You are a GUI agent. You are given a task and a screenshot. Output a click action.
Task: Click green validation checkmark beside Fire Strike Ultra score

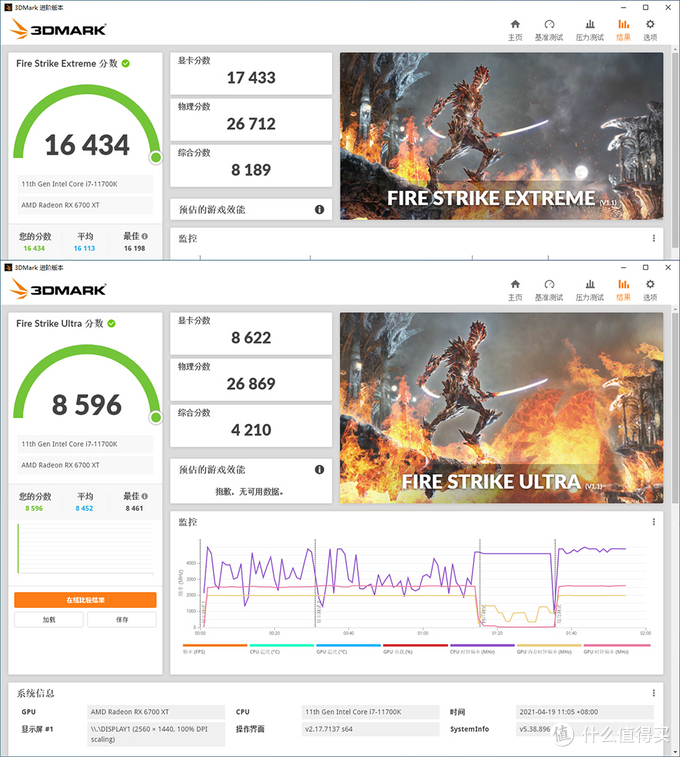pyautogui.click(x=111, y=323)
